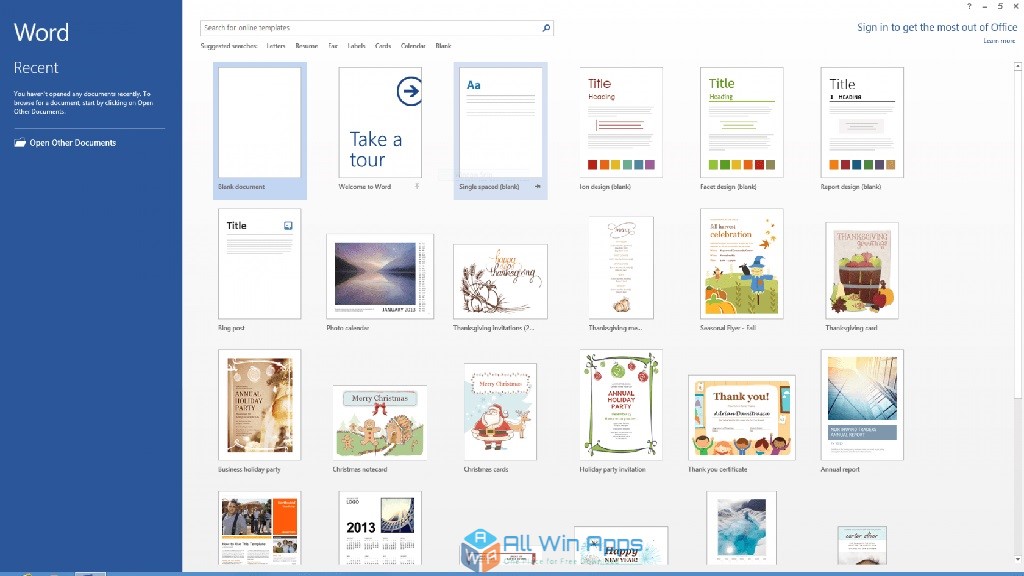Select the Fax suggested search
This screenshot has width=1024, height=576.
tap(333, 46)
